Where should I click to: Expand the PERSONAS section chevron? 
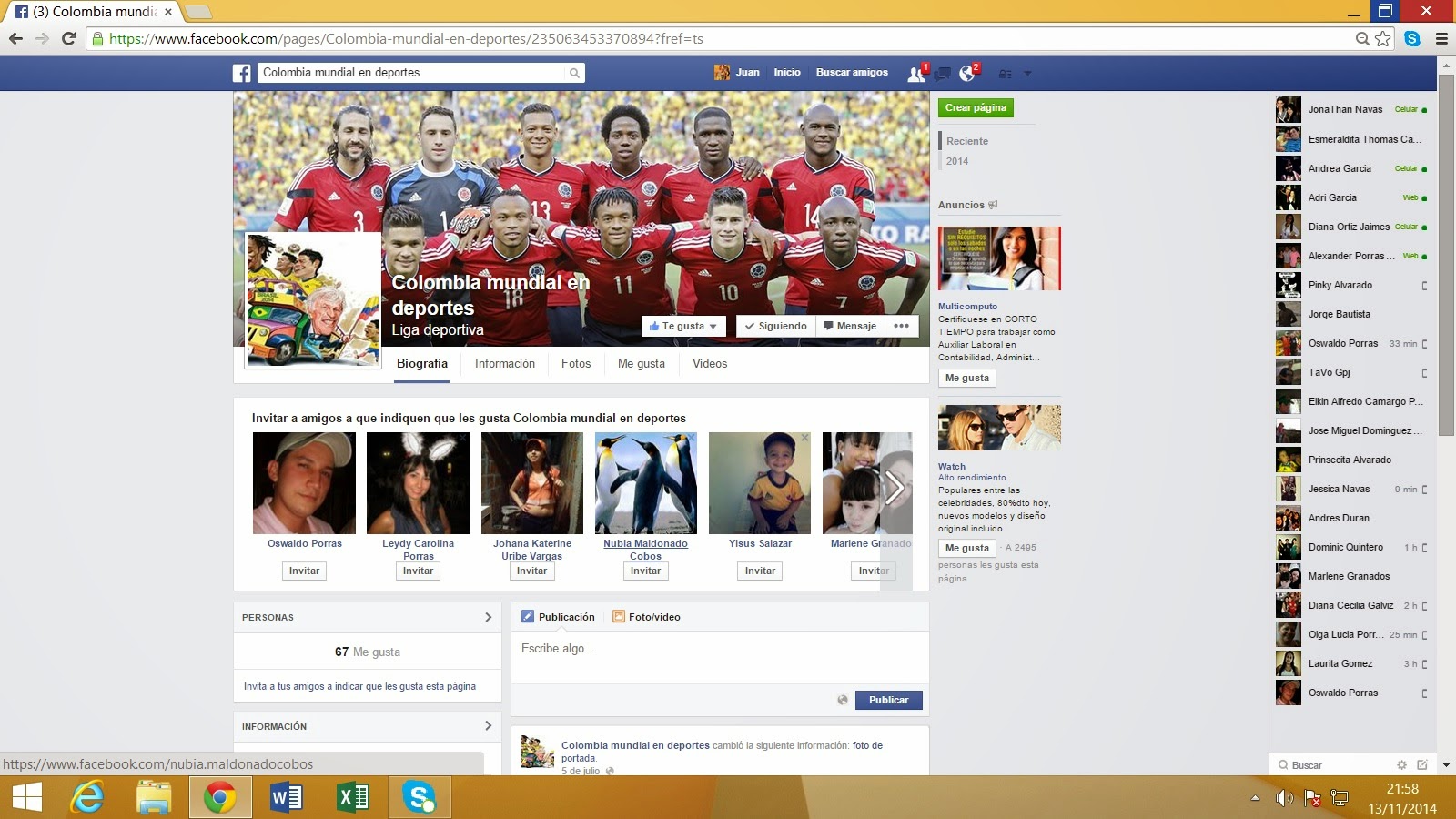click(490, 617)
